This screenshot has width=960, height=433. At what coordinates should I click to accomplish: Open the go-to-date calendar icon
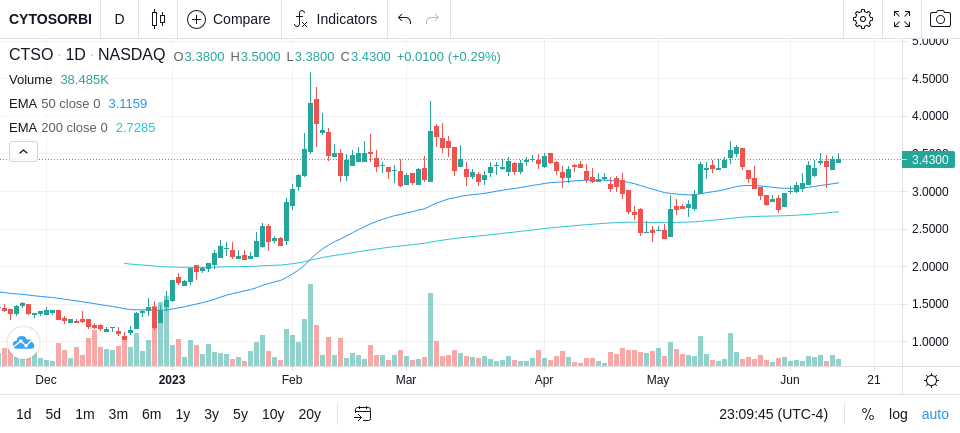pyautogui.click(x=362, y=414)
